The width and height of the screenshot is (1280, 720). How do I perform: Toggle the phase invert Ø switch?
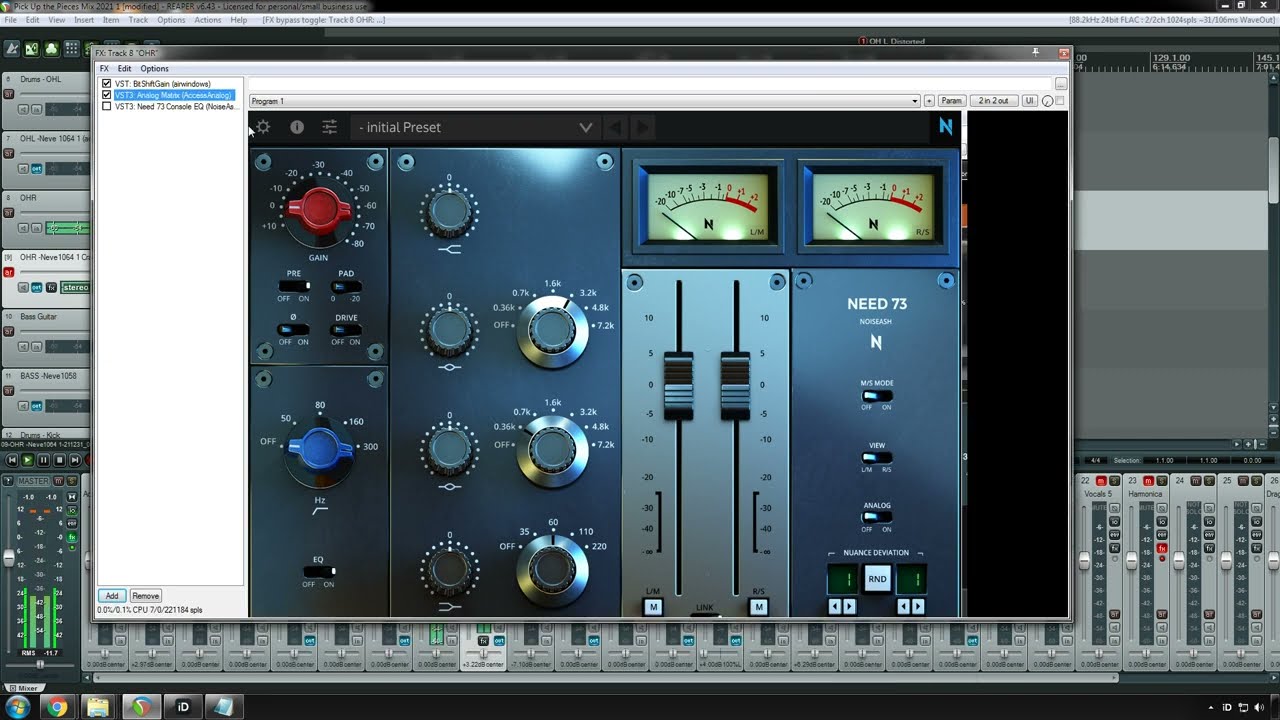point(294,330)
